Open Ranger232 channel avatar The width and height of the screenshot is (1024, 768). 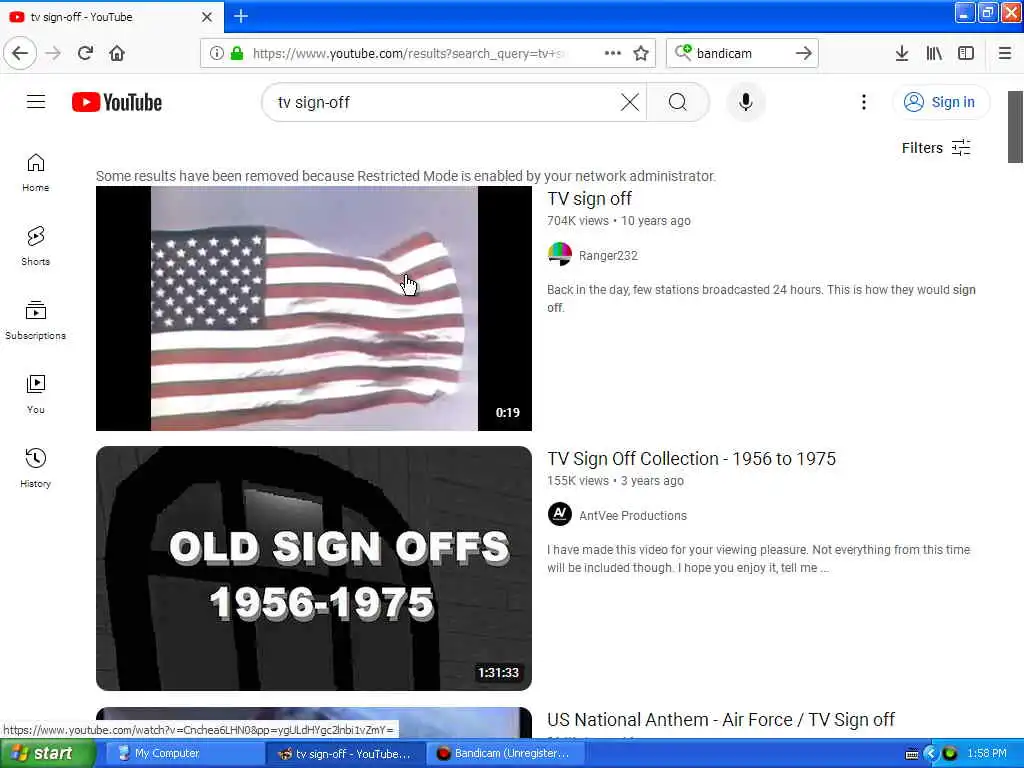click(560, 255)
